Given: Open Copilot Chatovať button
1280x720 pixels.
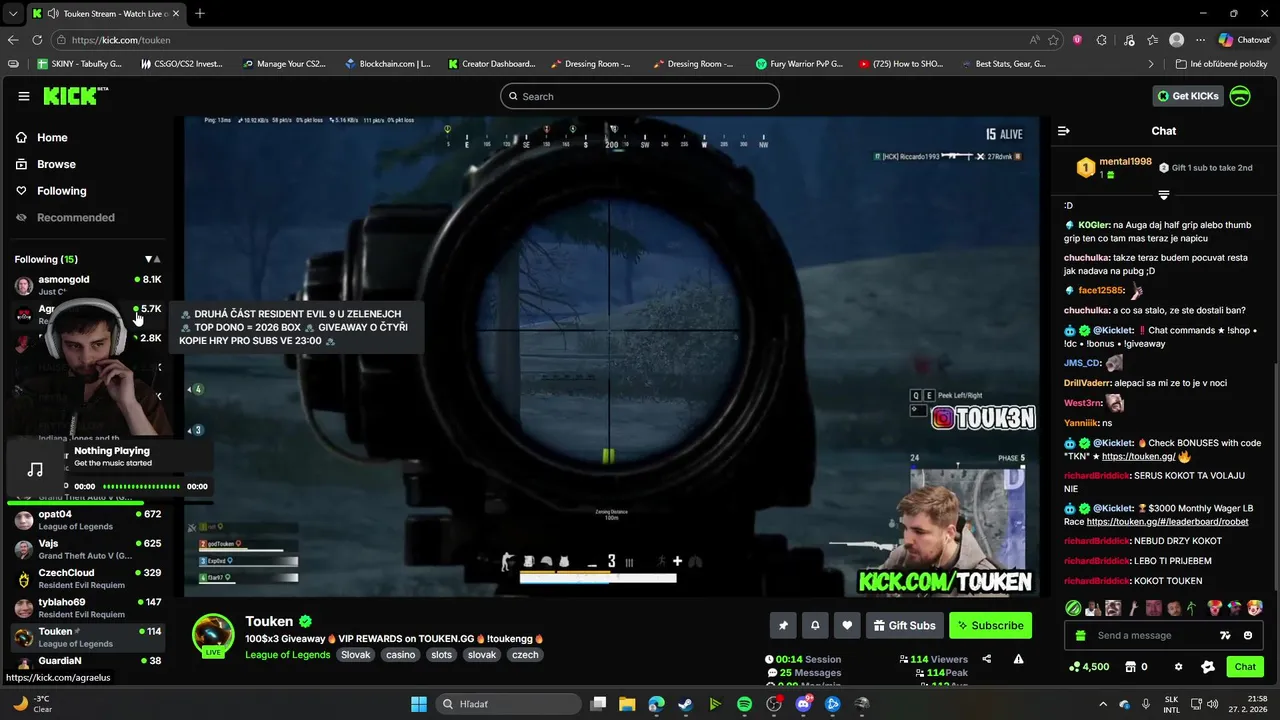Looking at the screenshot, I should tap(1244, 40).
